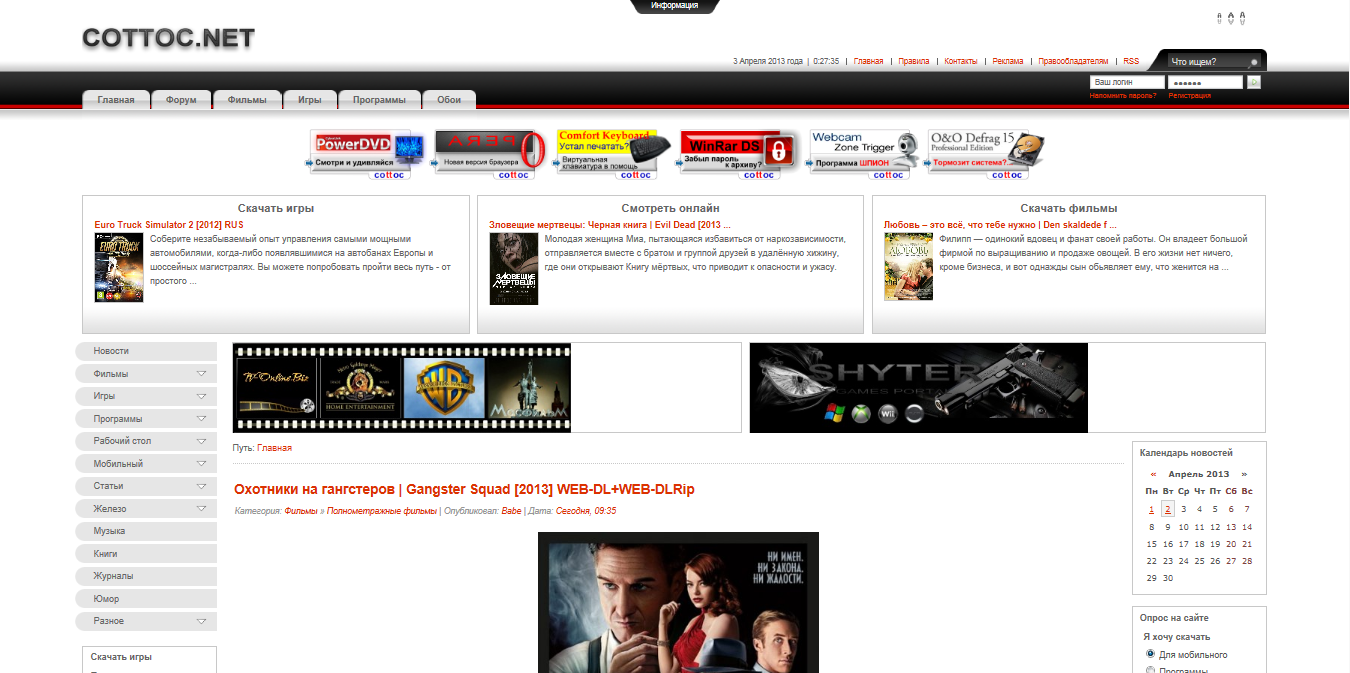Viewport: 1350px width, 673px height.
Task: Select the 'Программы' poll option
Action: click(1150, 670)
